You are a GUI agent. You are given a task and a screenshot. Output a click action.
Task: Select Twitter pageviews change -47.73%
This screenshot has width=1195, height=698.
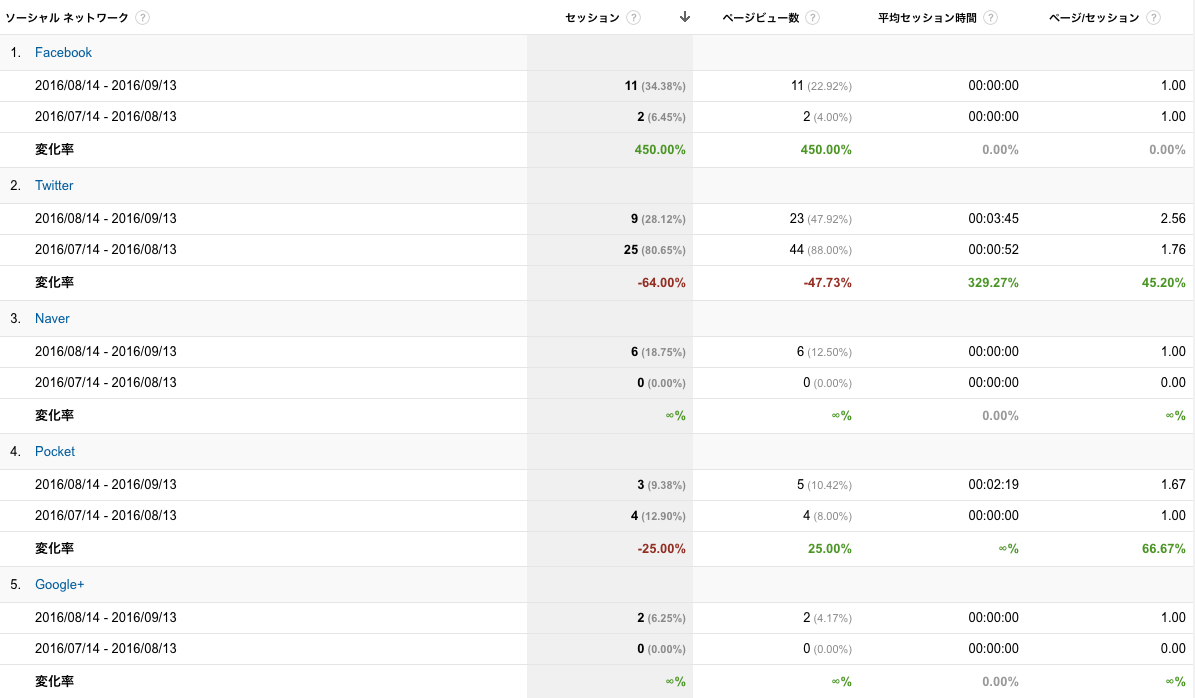click(x=828, y=283)
